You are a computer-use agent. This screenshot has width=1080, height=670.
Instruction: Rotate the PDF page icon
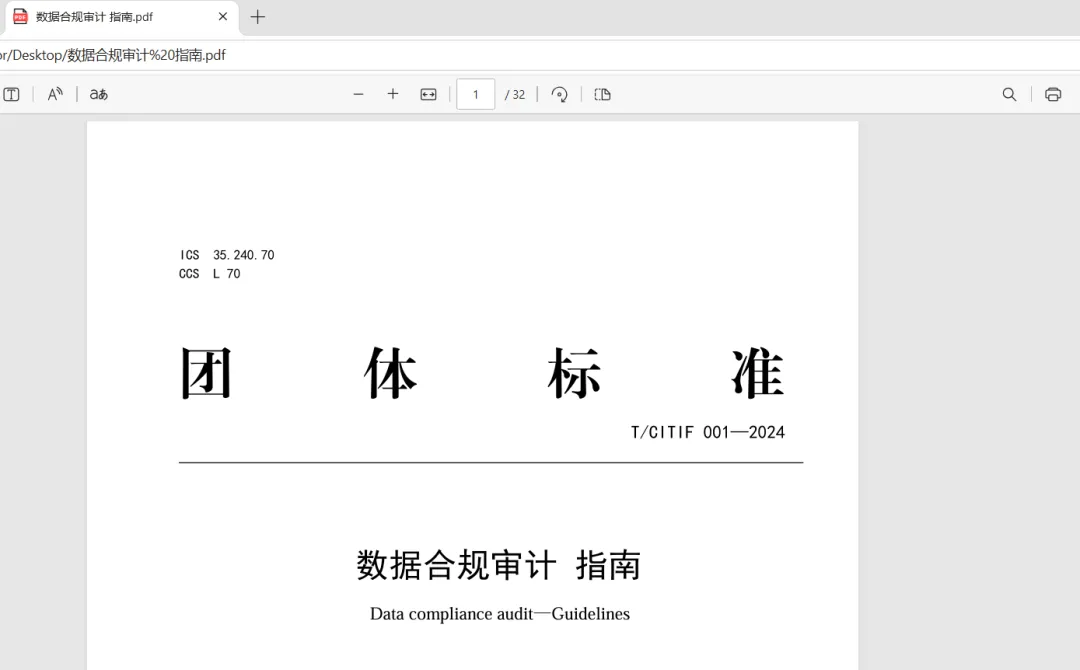[x=559, y=94]
